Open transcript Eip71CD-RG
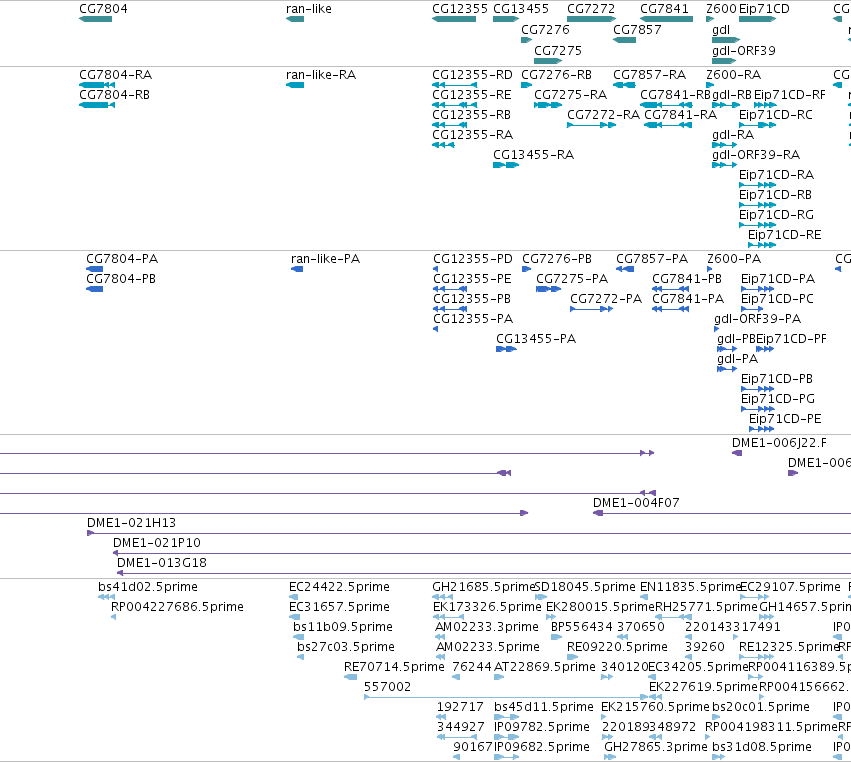The image size is (851, 762). (776, 214)
